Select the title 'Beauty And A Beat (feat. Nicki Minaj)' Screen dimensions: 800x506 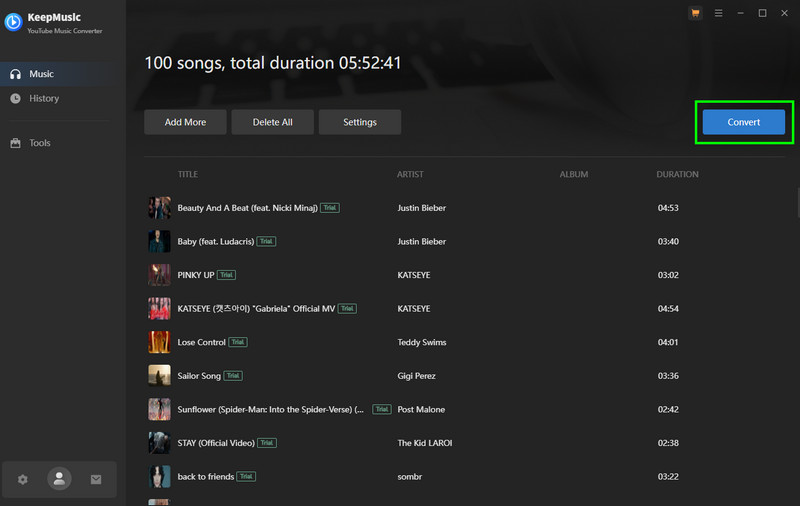(x=247, y=208)
